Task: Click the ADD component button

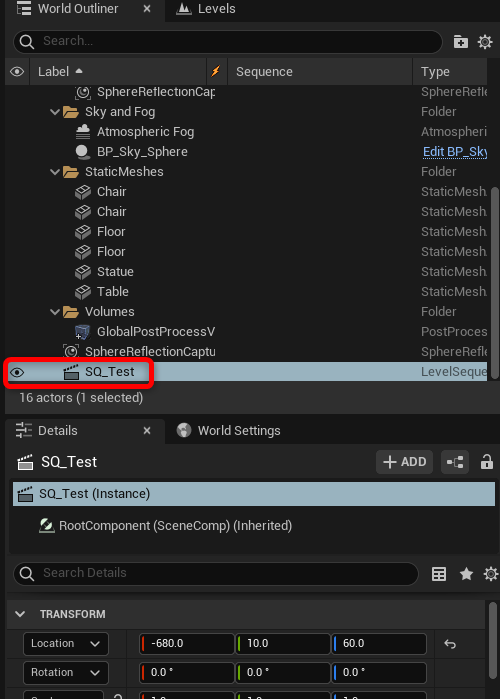Action: (x=405, y=462)
